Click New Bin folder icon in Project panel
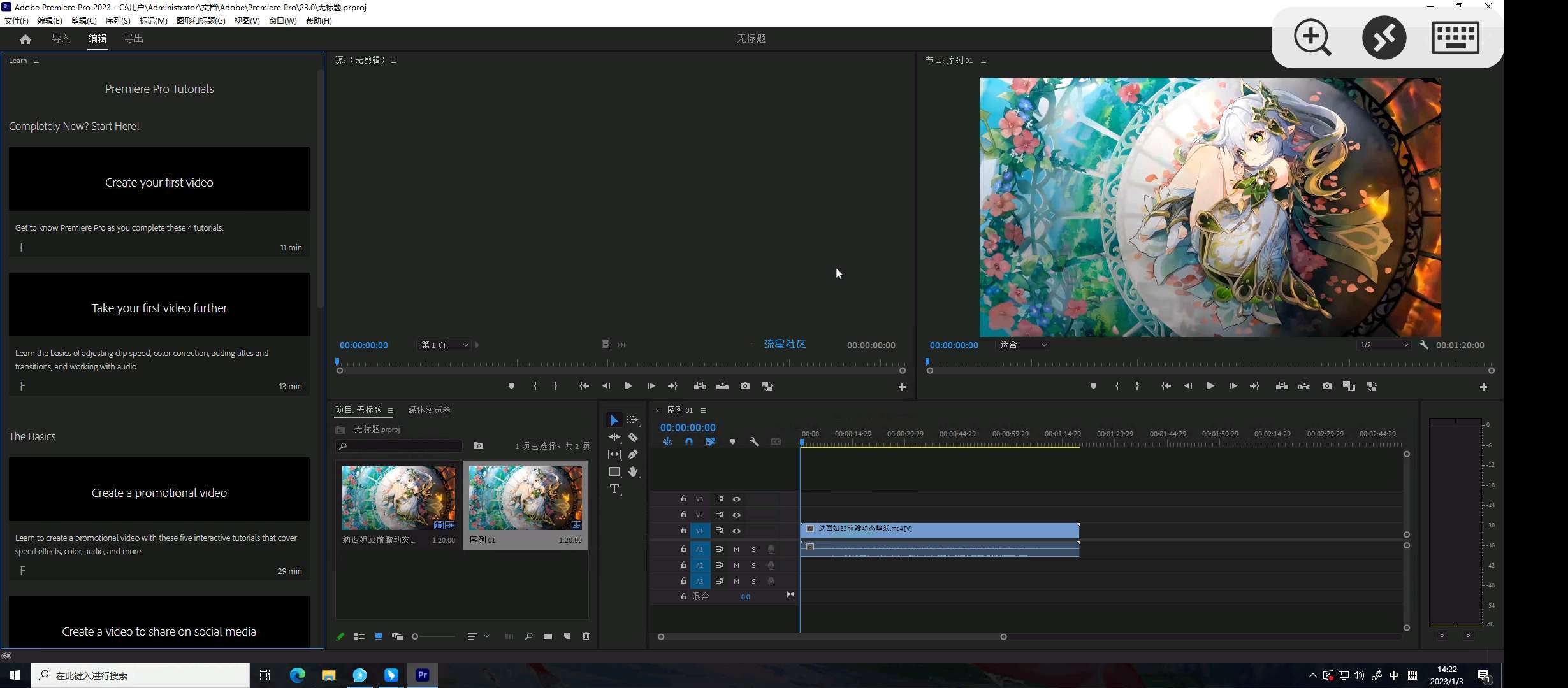 tap(548, 636)
